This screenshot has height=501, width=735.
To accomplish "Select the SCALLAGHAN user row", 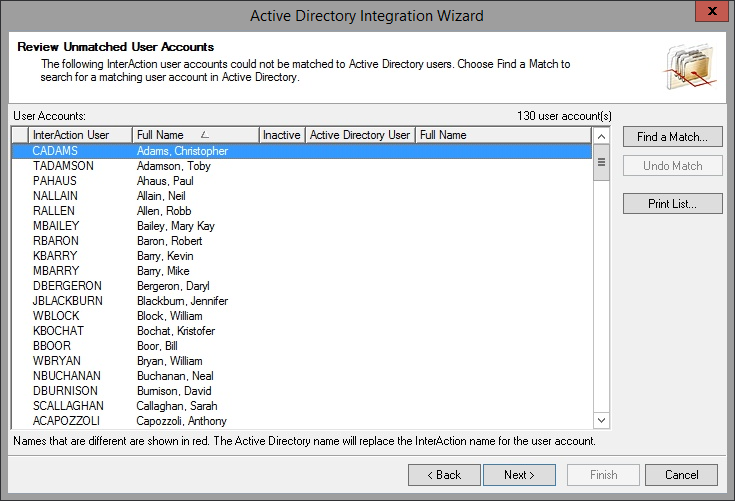I will tap(302, 406).
